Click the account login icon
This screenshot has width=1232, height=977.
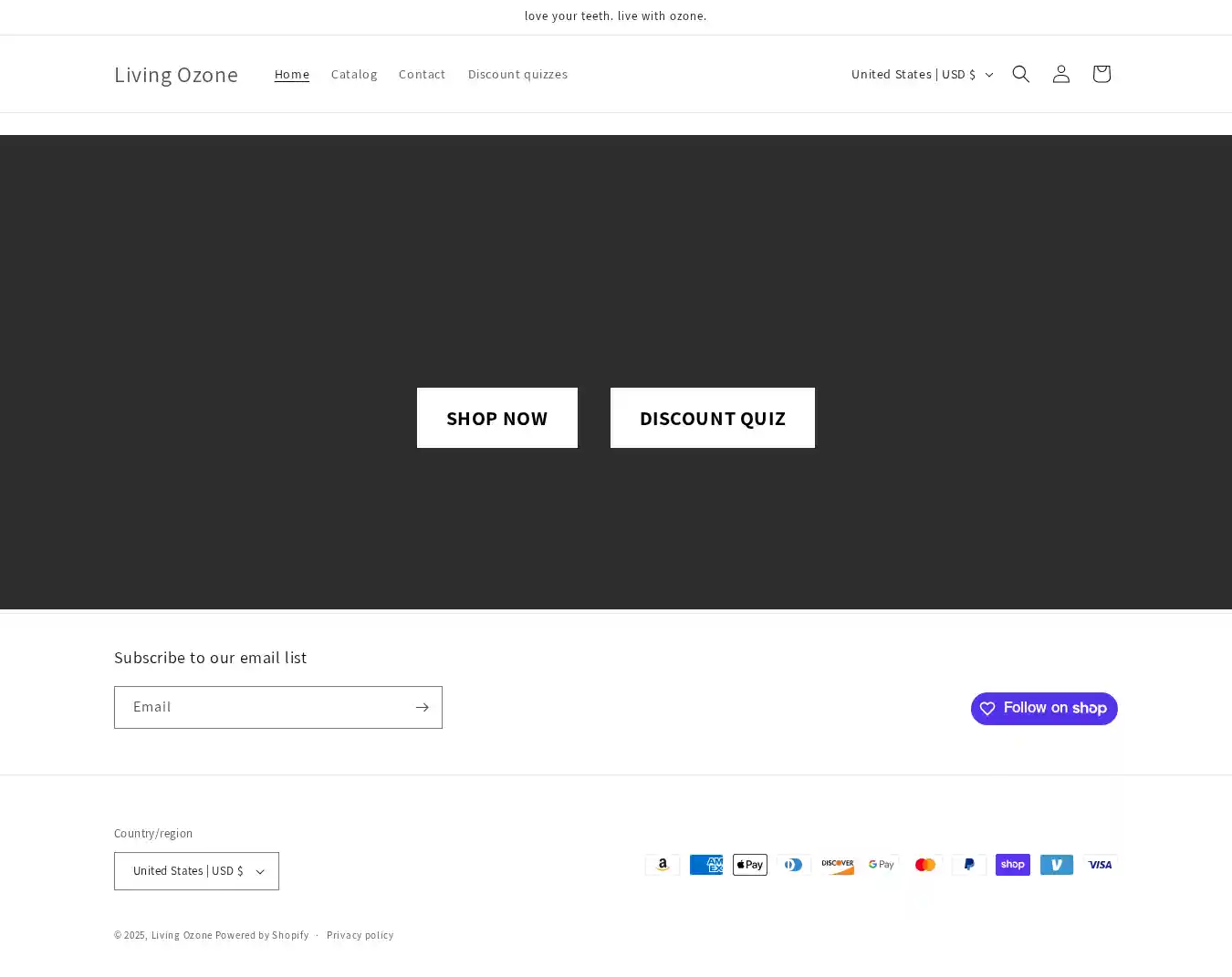[1060, 74]
